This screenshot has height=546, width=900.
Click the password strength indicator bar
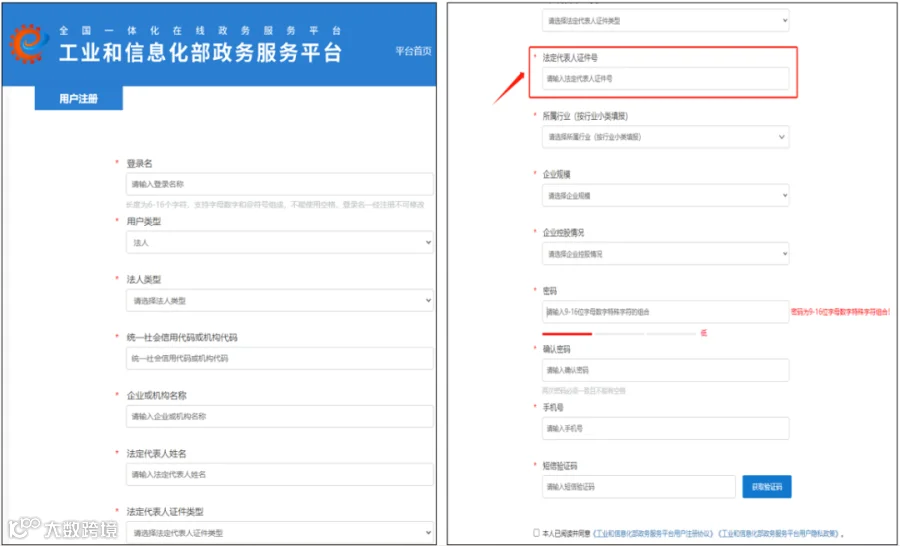click(x=619, y=334)
